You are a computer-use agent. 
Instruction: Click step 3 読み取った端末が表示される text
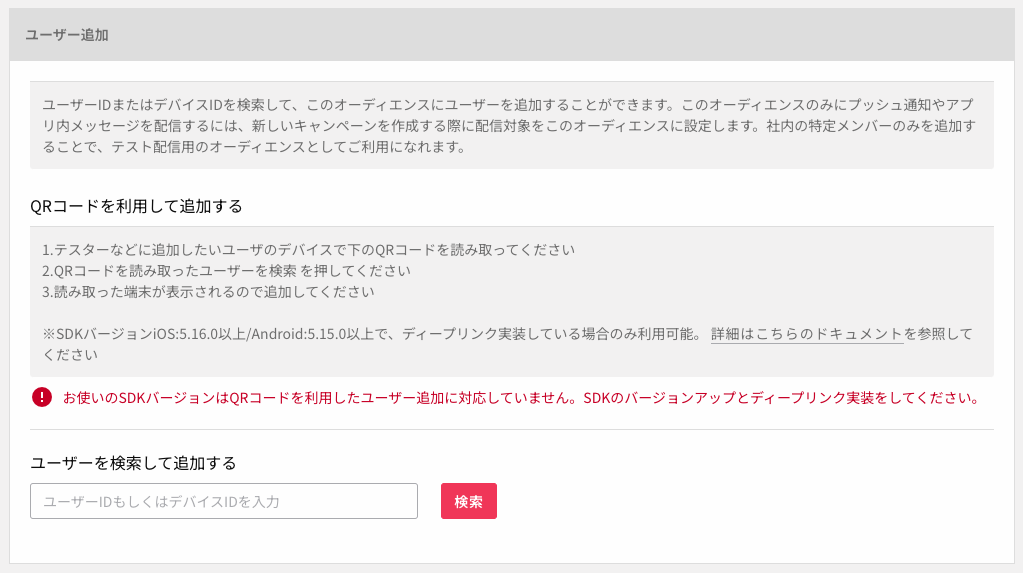[x=208, y=292]
